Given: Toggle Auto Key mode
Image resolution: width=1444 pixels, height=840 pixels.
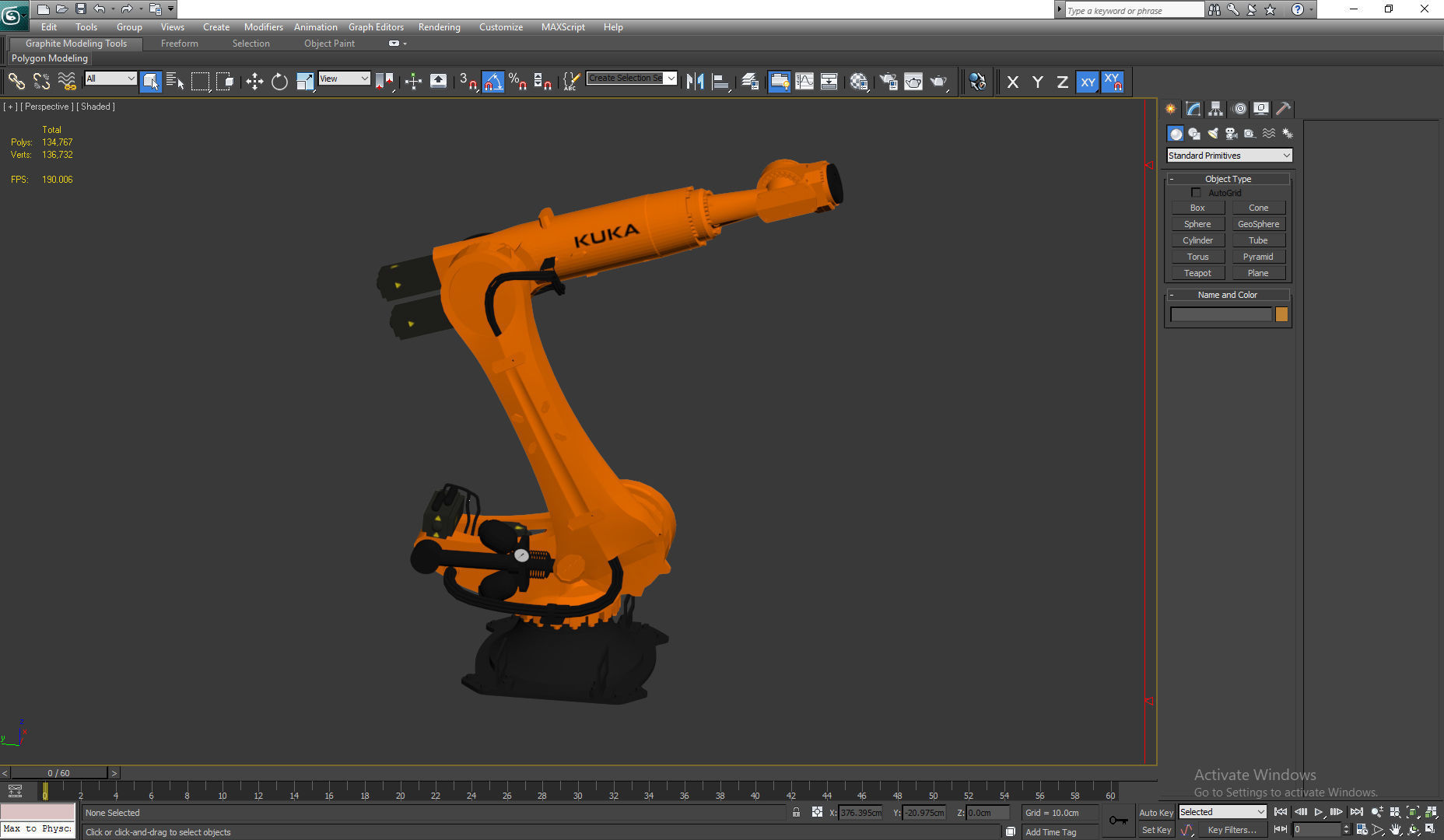Looking at the screenshot, I should point(1155,813).
